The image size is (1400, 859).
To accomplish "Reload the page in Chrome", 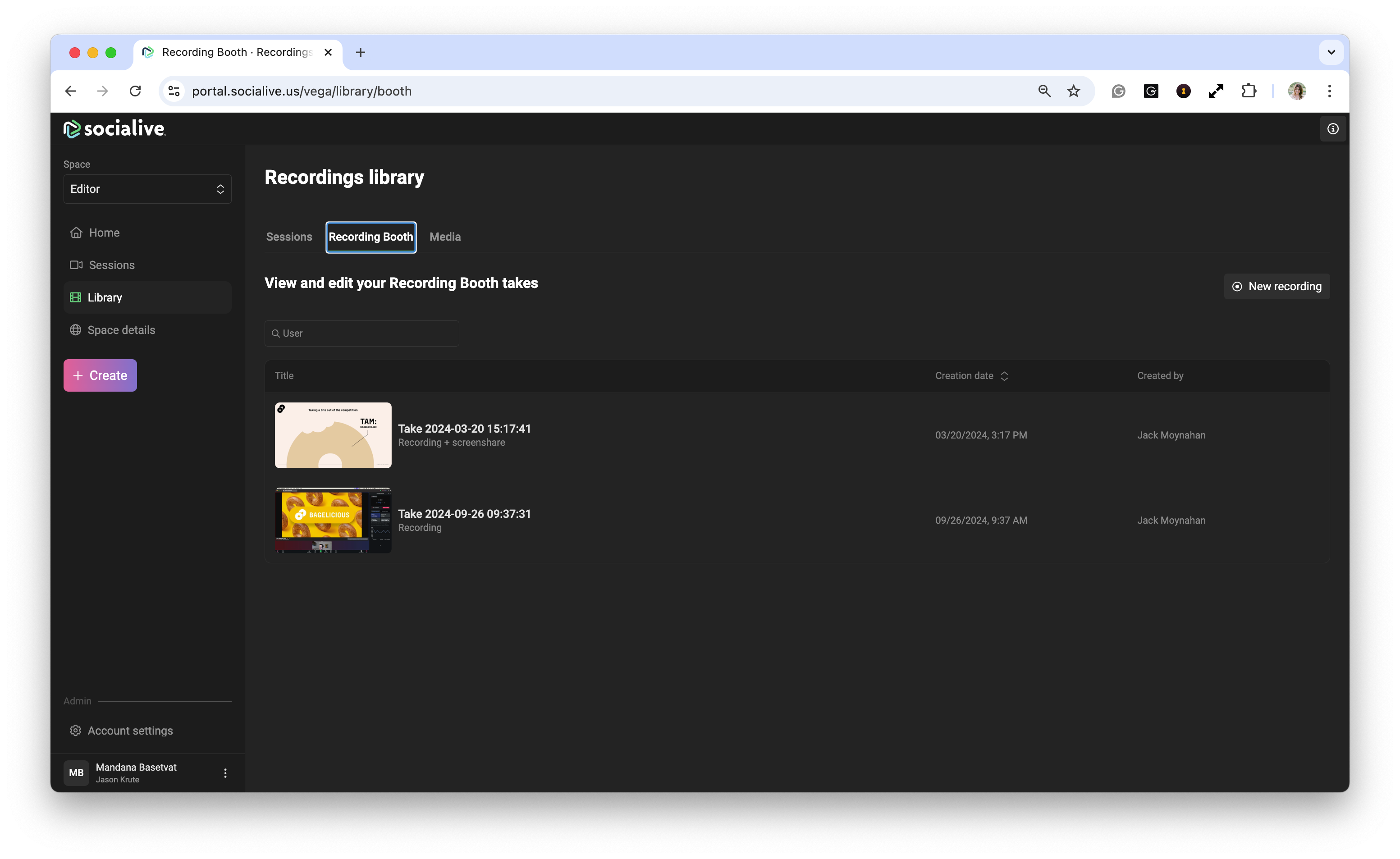I will pyautogui.click(x=135, y=91).
